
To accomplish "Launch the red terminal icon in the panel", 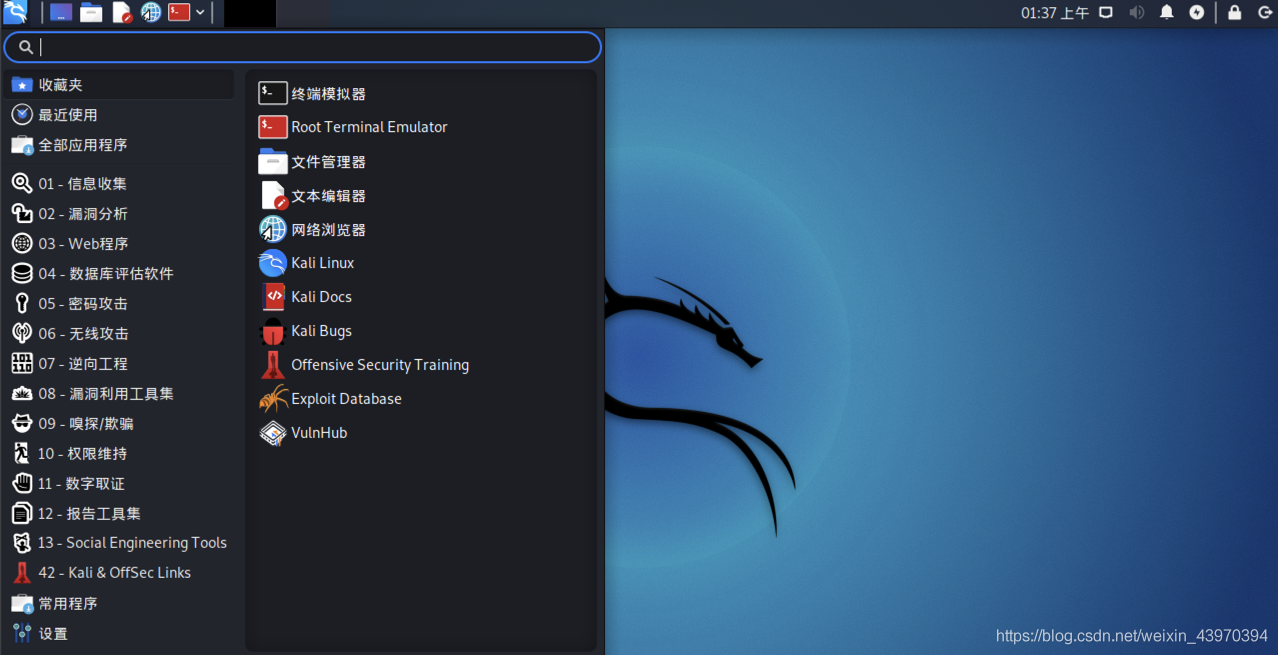I will (x=179, y=13).
